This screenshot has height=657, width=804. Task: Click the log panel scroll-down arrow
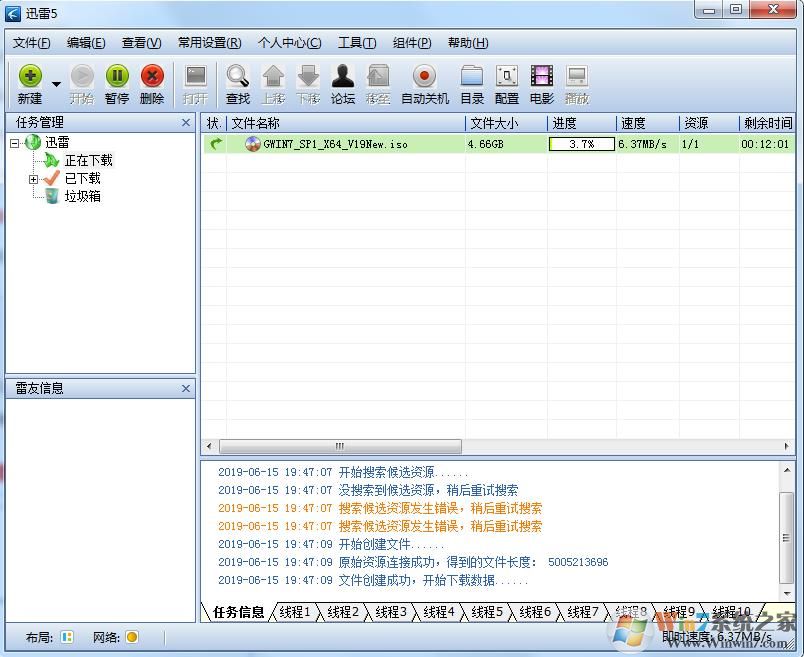(x=787, y=594)
